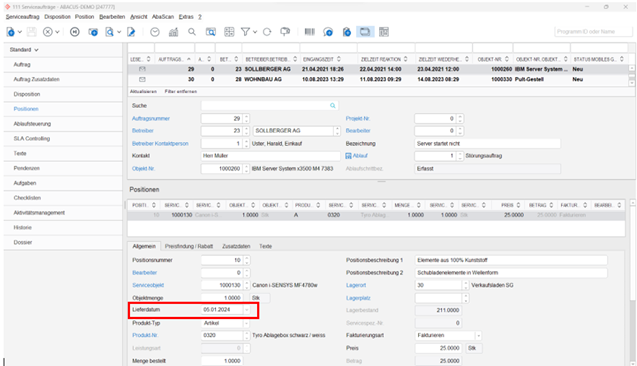Open the Lieferdatum date picker dropdown
The width and height of the screenshot is (637, 366).
247,310
